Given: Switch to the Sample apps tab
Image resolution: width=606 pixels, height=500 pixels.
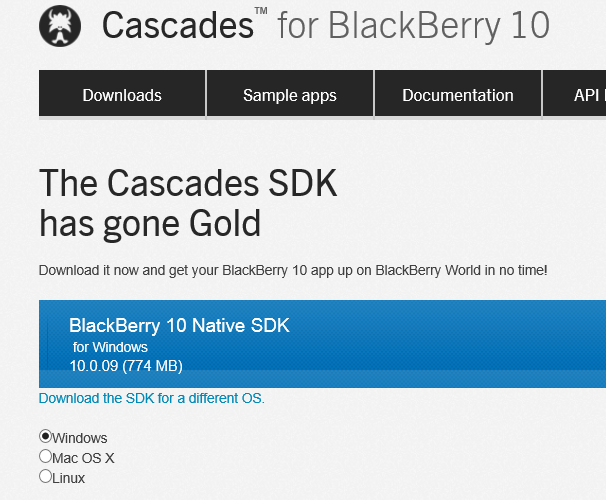Looking at the screenshot, I should (290, 93).
